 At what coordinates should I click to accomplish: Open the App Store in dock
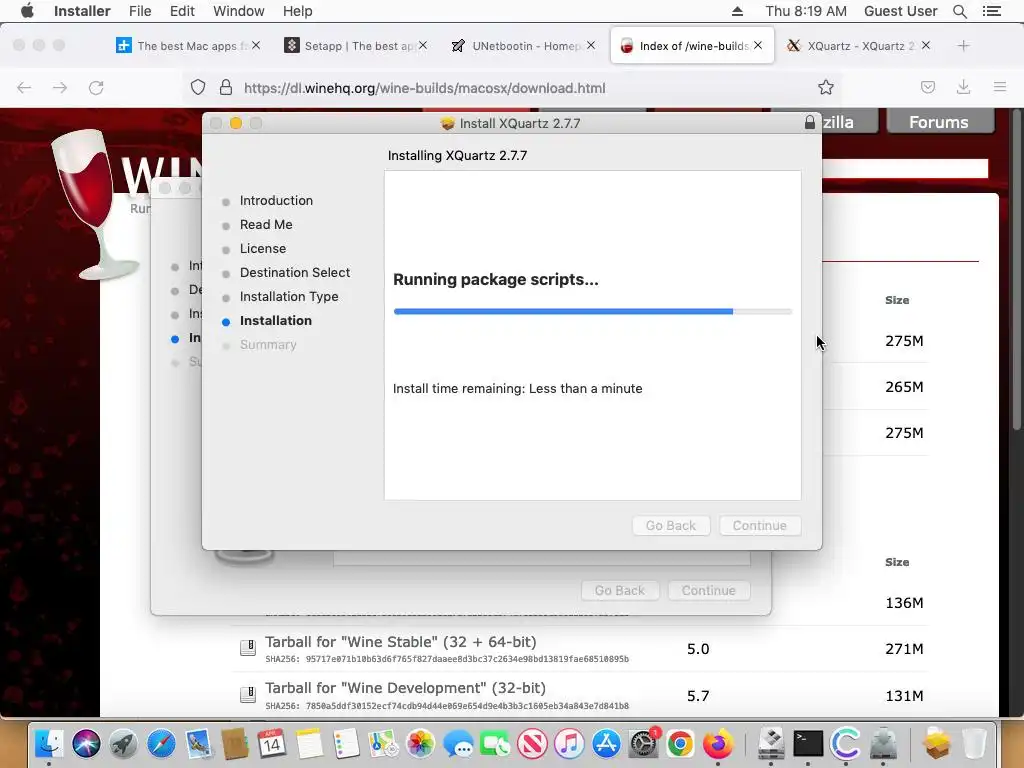point(607,743)
